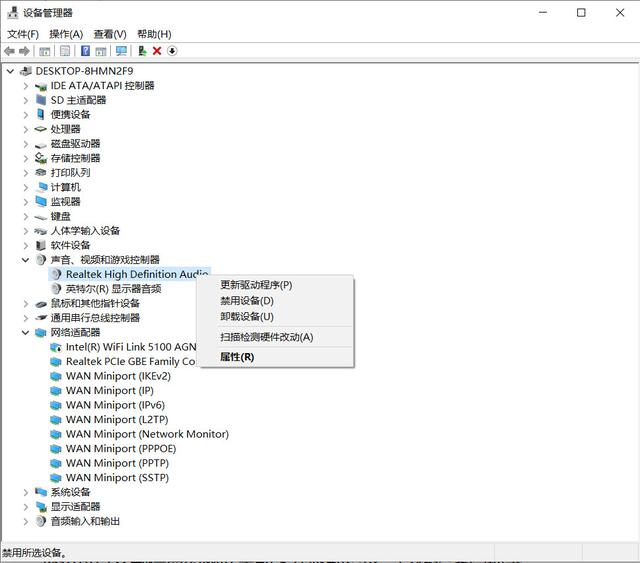Click the 设备管理器 title bar app icon
The image size is (640, 563).
click(x=13, y=13)
